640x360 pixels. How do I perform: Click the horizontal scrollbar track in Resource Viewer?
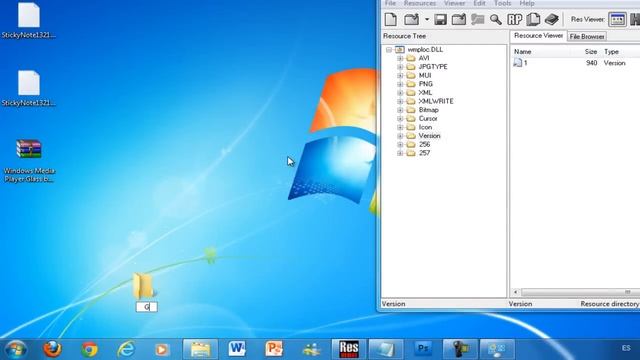[580, 292]
